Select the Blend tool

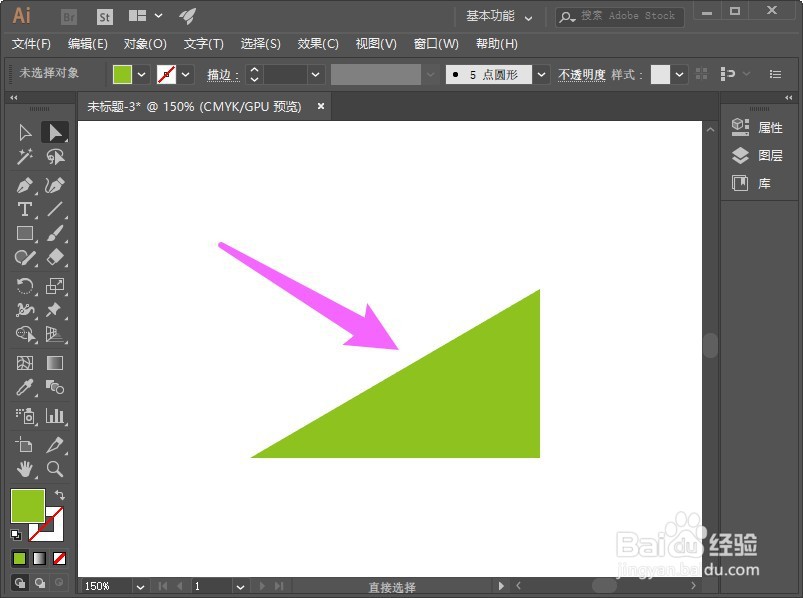[55, 388]
